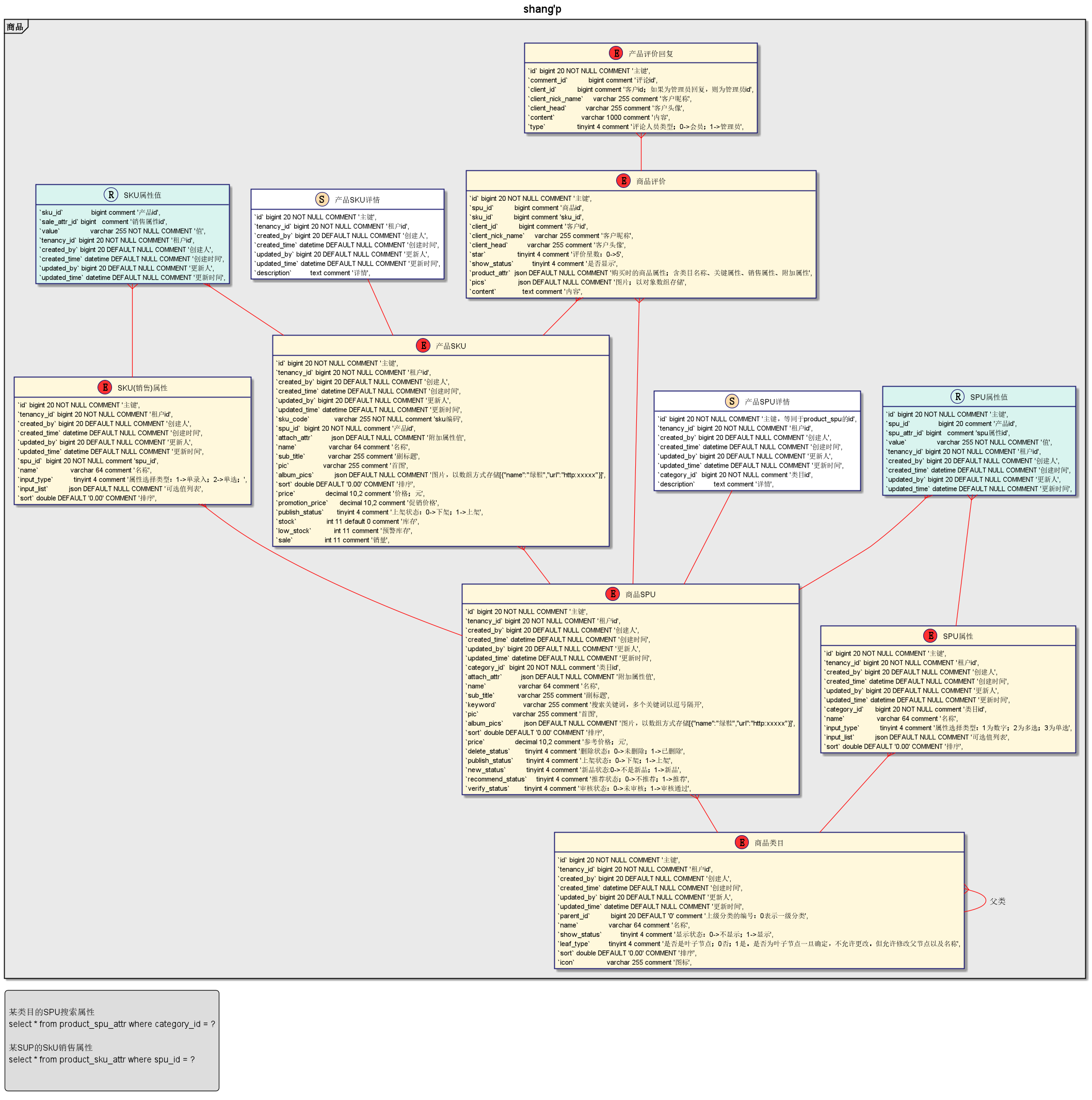The image size is (1092, 1100).
Task: Click the 商品 package frame label
Action: [15, 27]
